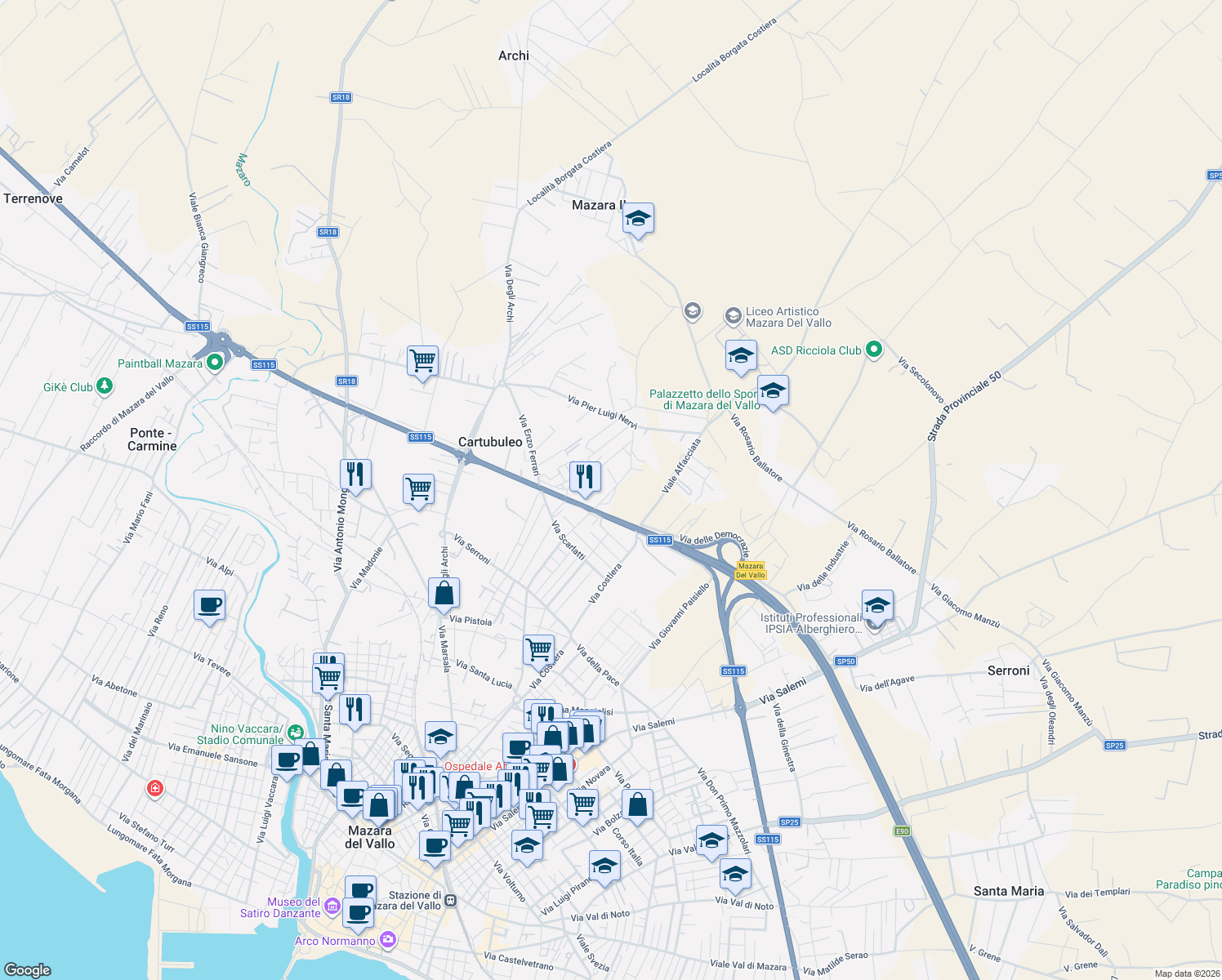Click the school marker by Palazzetto dello Sport
The width and height of the screenshot is (1222, 980).
[x=773, y=391]
